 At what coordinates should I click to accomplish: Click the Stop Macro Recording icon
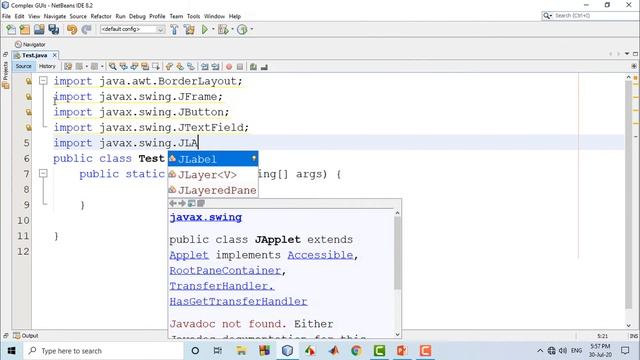[x=240, y=67]
